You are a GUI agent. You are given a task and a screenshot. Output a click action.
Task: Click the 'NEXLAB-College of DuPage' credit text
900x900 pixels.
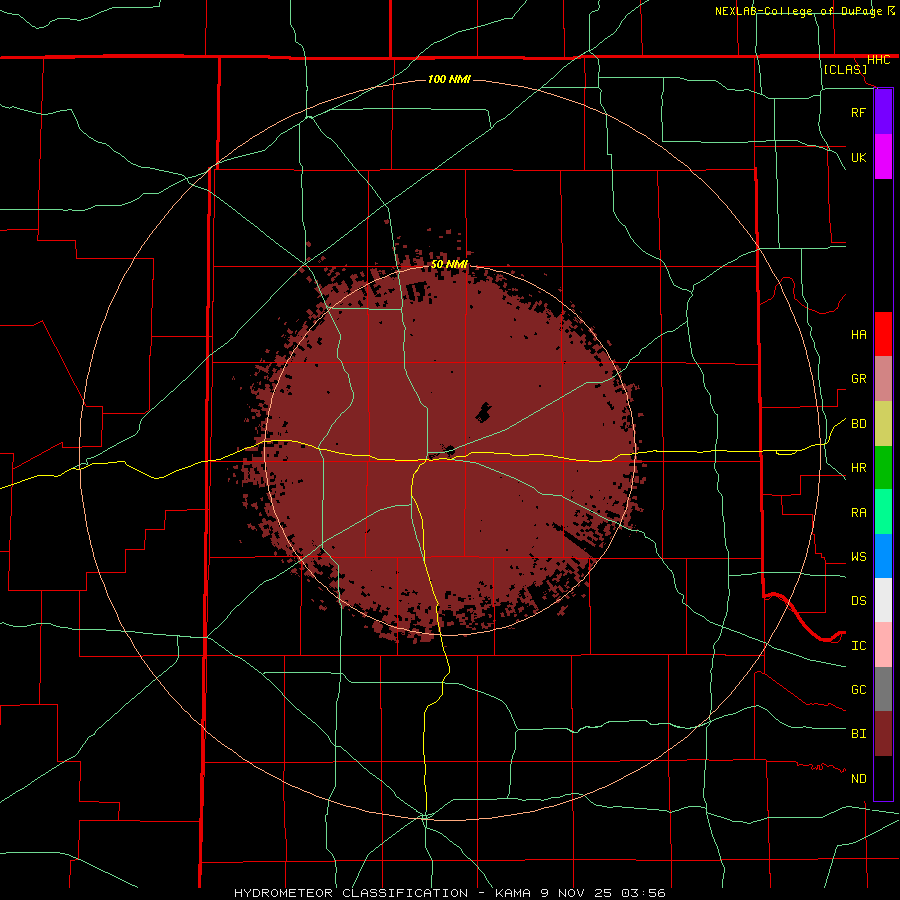[798, 11]
